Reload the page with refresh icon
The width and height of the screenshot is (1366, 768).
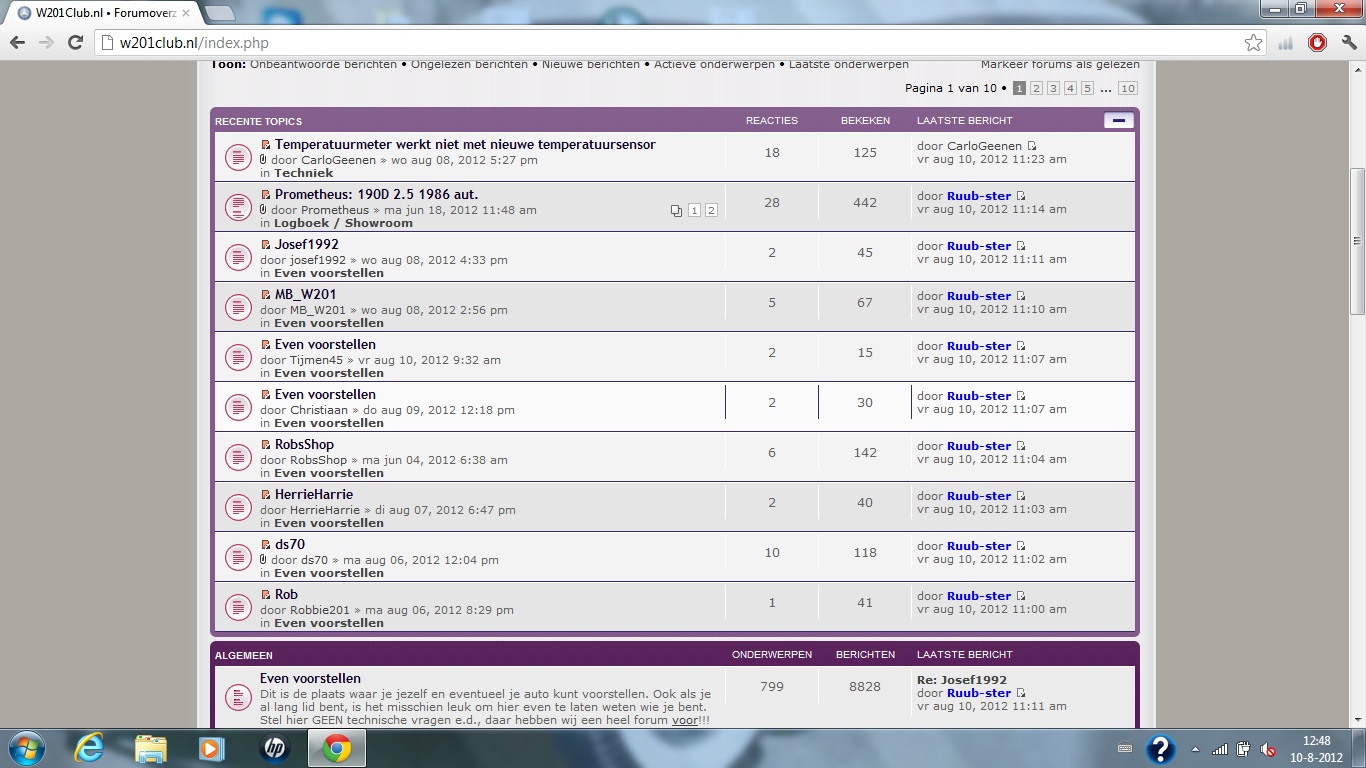(x=75, y=43)
